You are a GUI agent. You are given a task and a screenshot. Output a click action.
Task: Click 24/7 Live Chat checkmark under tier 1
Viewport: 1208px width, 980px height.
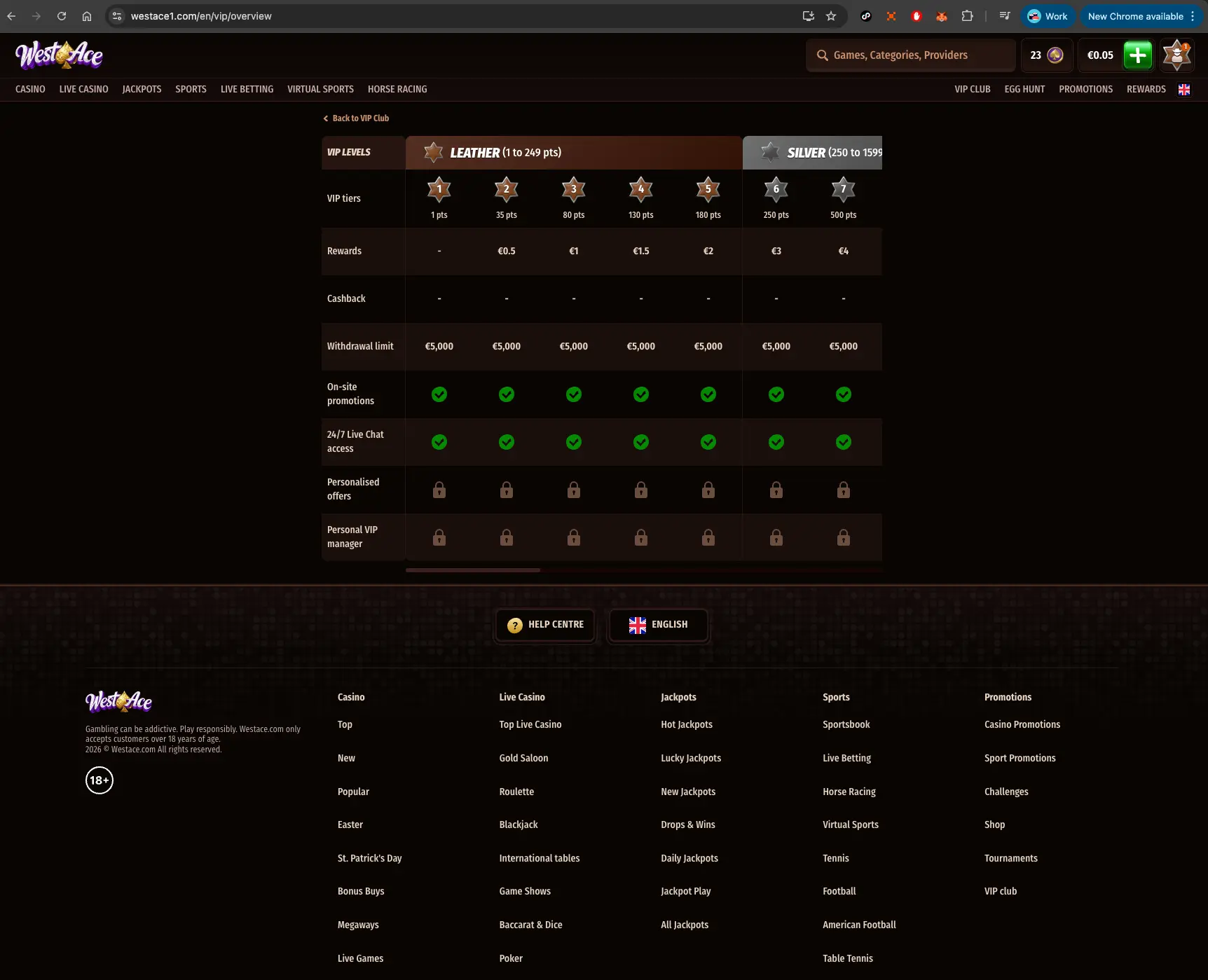point(439,442)
